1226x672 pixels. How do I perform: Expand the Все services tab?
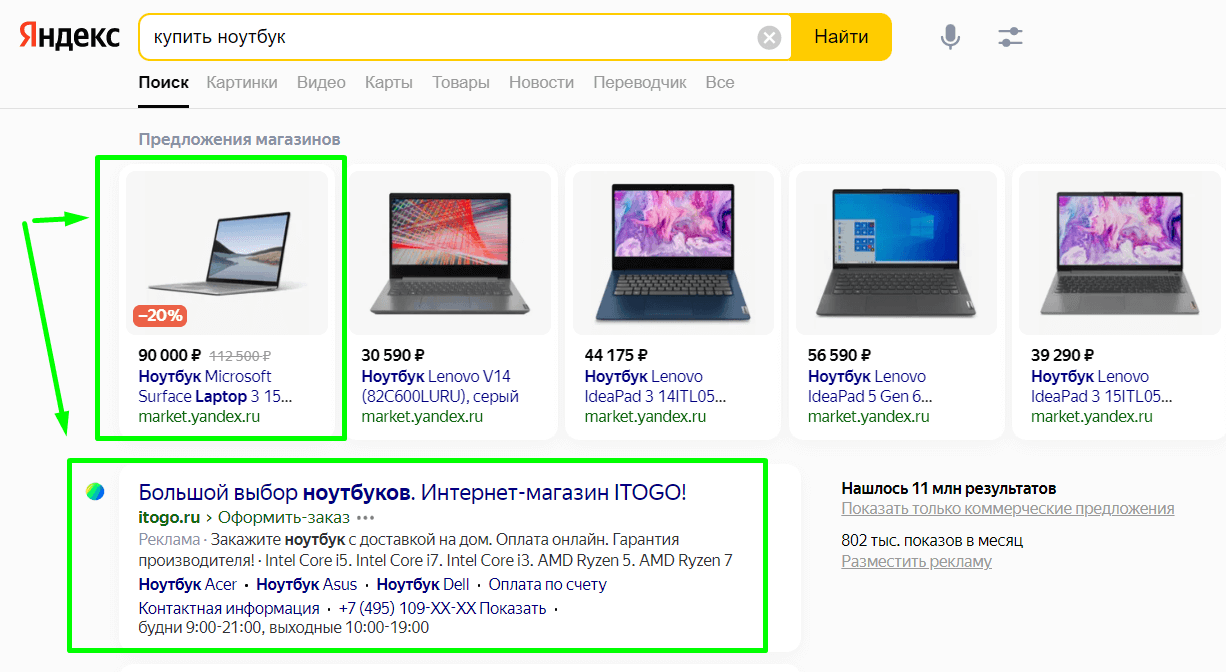(720, 83)
